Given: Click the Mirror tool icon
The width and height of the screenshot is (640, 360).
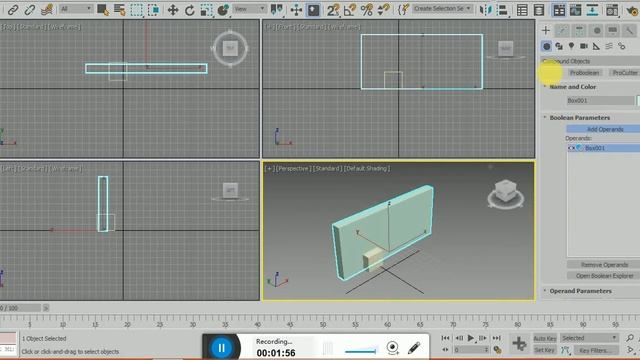Looking at the screenshot, I should [485, 10].
